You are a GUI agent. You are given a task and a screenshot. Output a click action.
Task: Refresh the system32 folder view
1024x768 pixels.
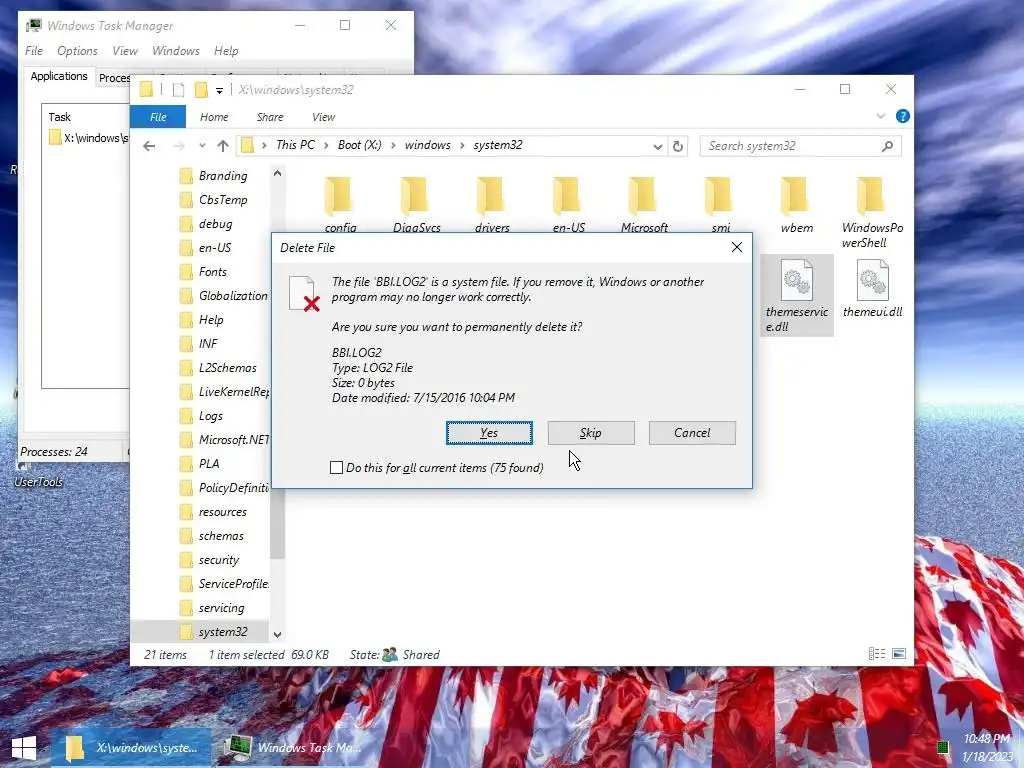tap(678, 146)
